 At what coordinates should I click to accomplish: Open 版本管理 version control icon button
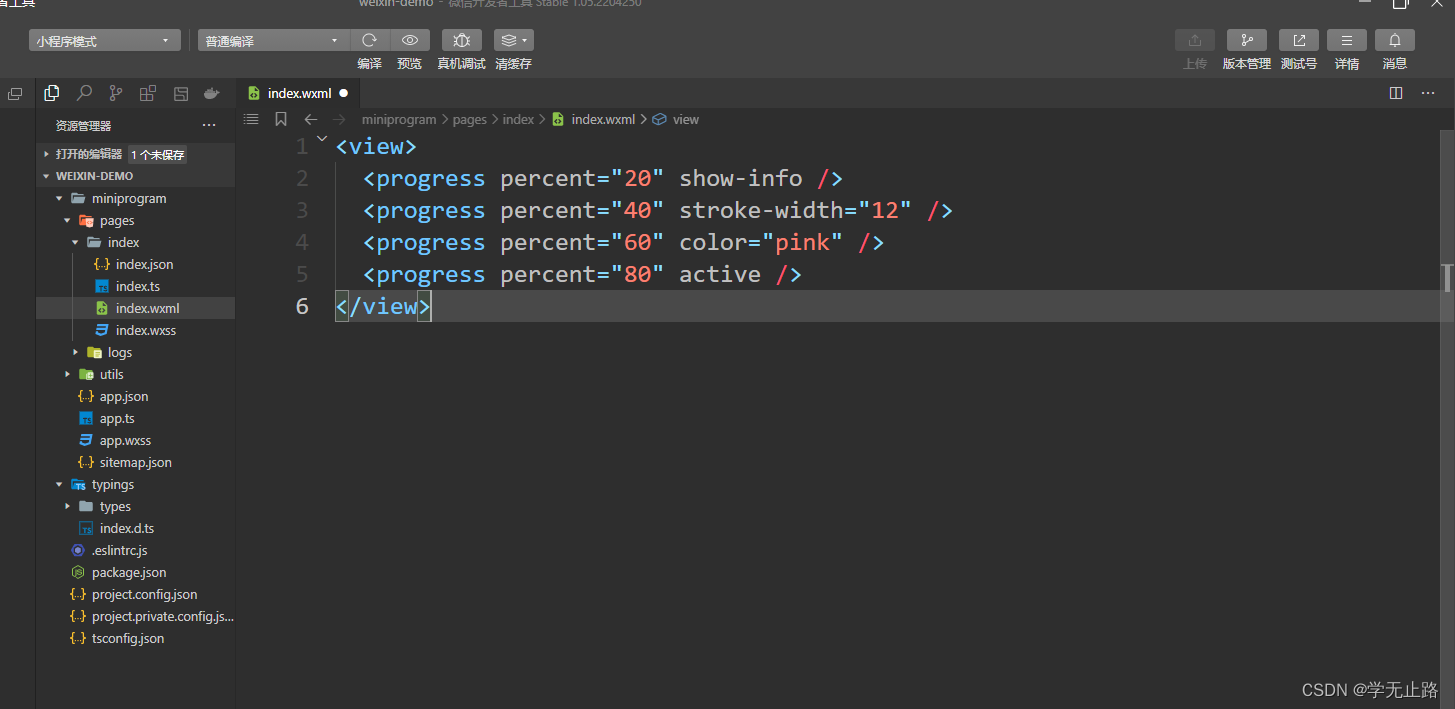coord(1247,40)
